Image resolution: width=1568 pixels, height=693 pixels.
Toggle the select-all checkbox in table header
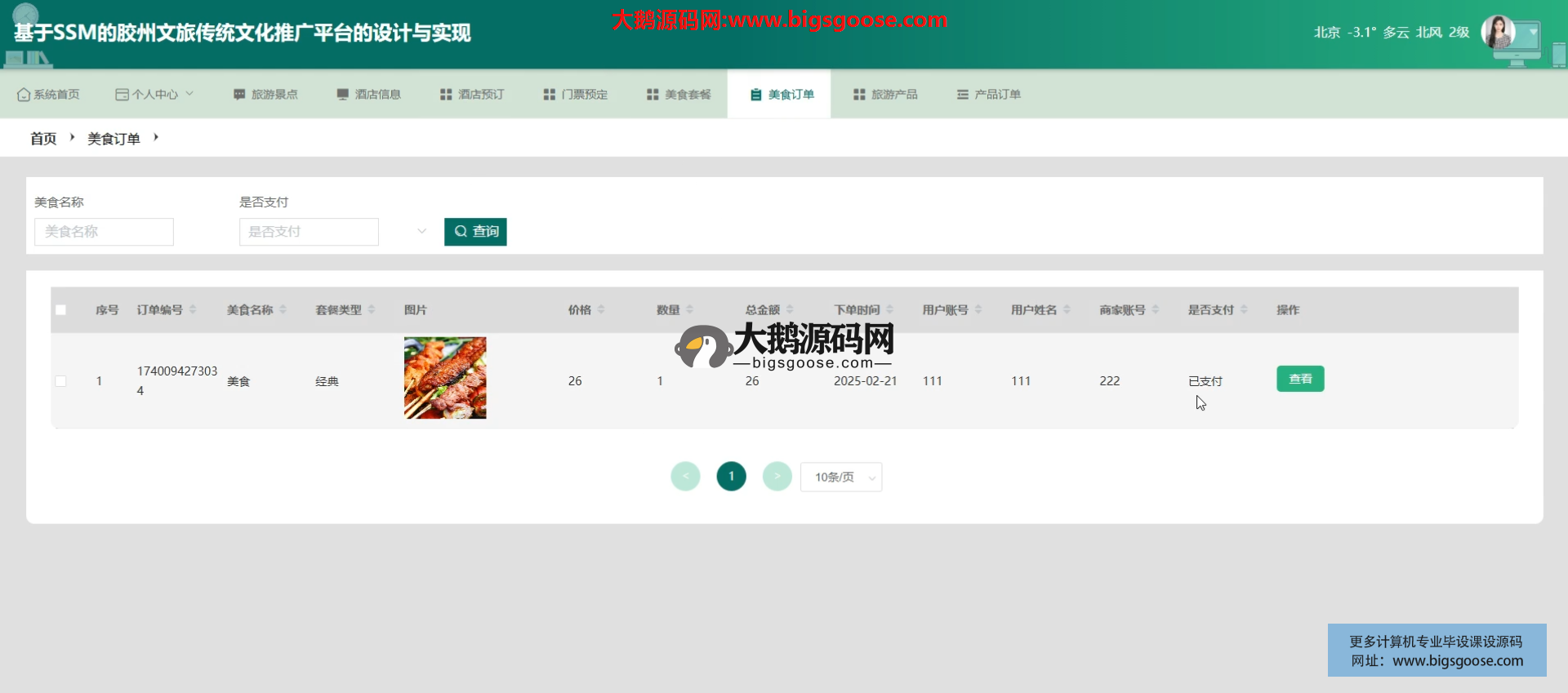60,310
